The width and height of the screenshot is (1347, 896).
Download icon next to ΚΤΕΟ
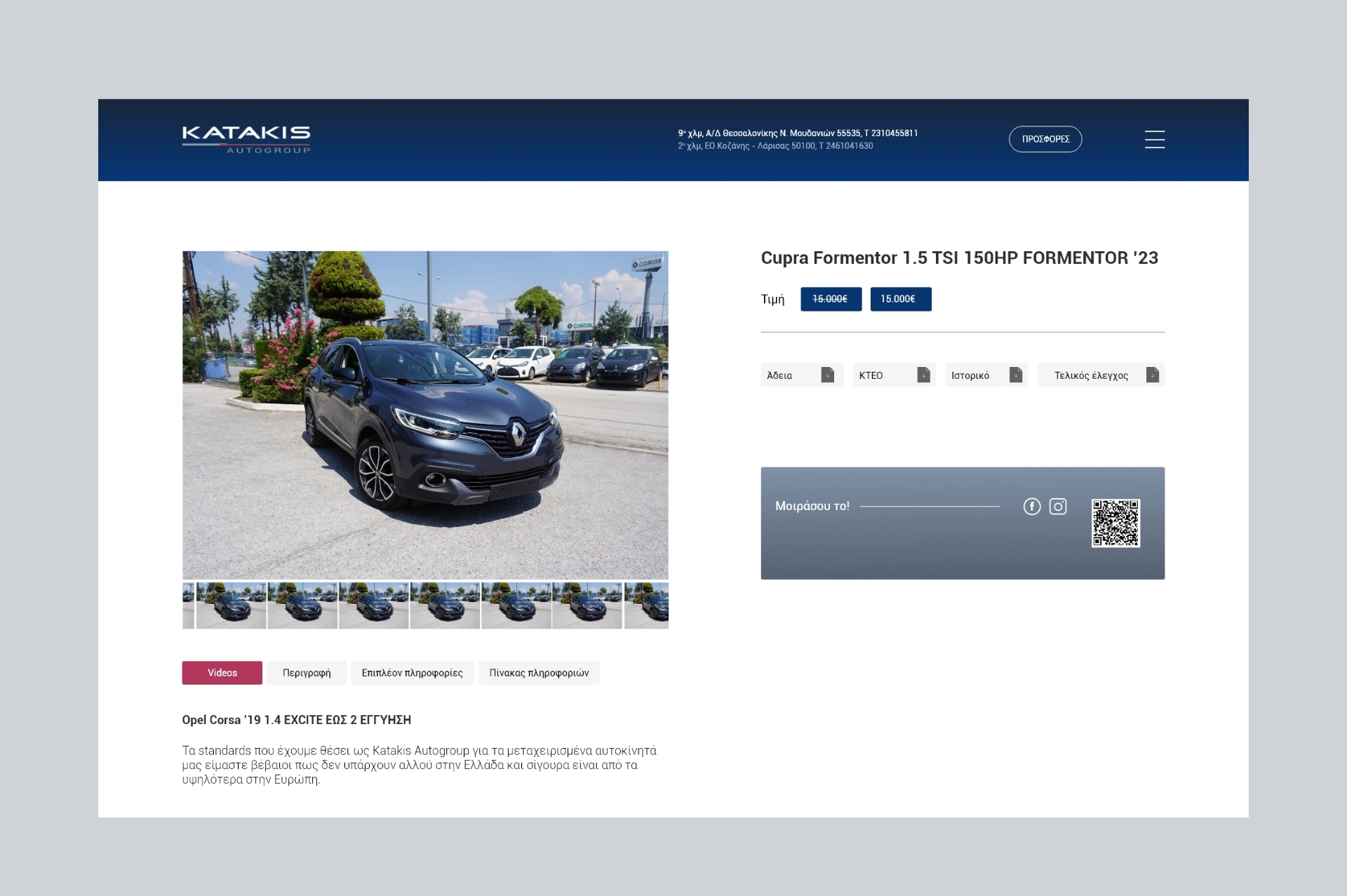(923, 375)
